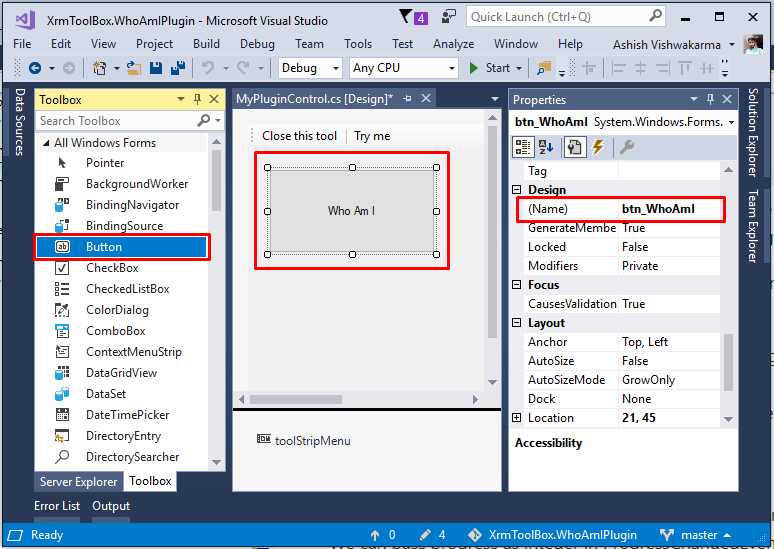Screen dimensions: 774x549
Task: Show Categorized view in Properties
Action: [522, 147]
